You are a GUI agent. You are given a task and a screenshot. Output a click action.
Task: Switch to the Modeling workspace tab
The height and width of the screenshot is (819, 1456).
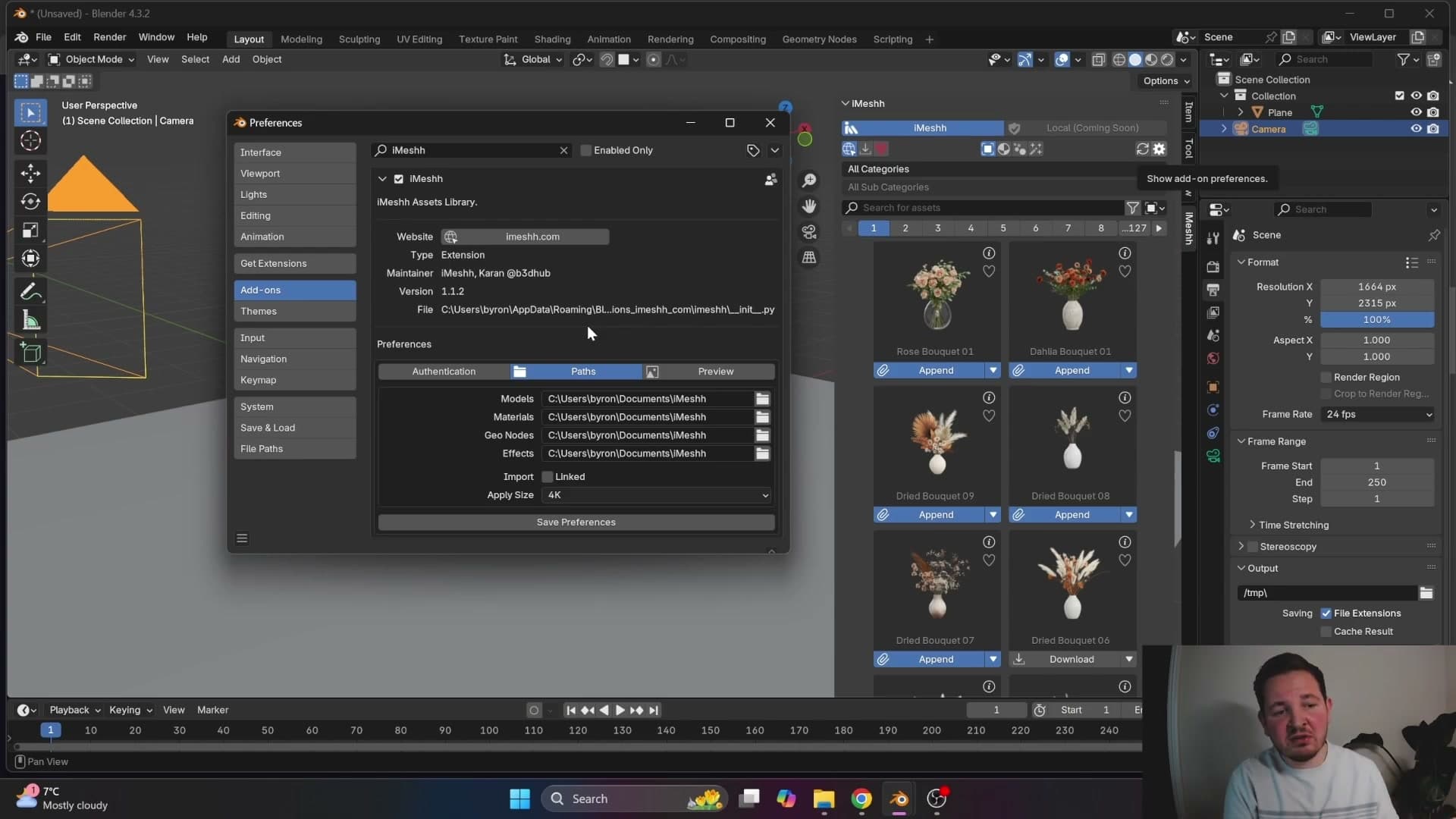301,39
